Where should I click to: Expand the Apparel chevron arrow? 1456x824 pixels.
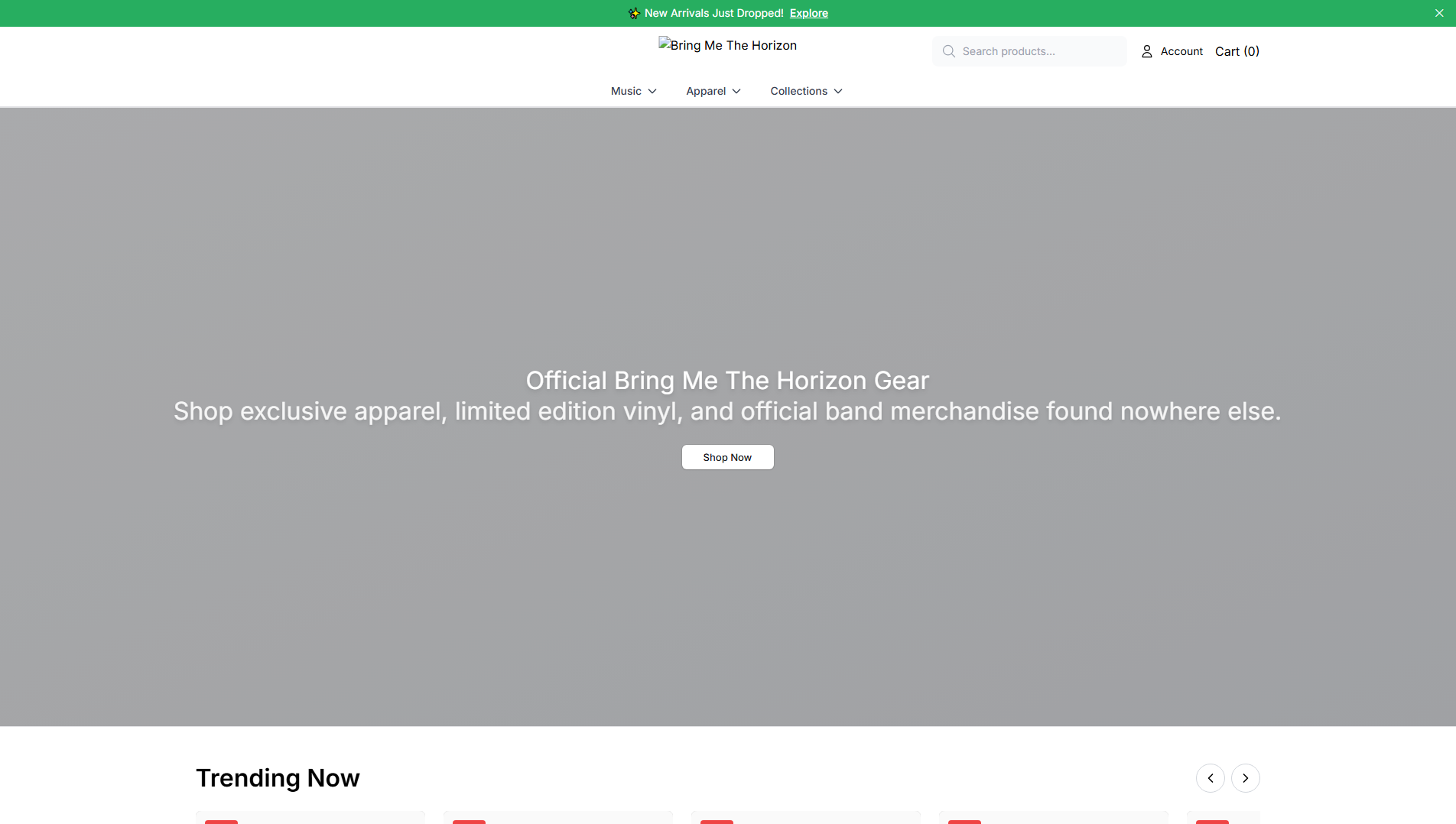[736, 91]
